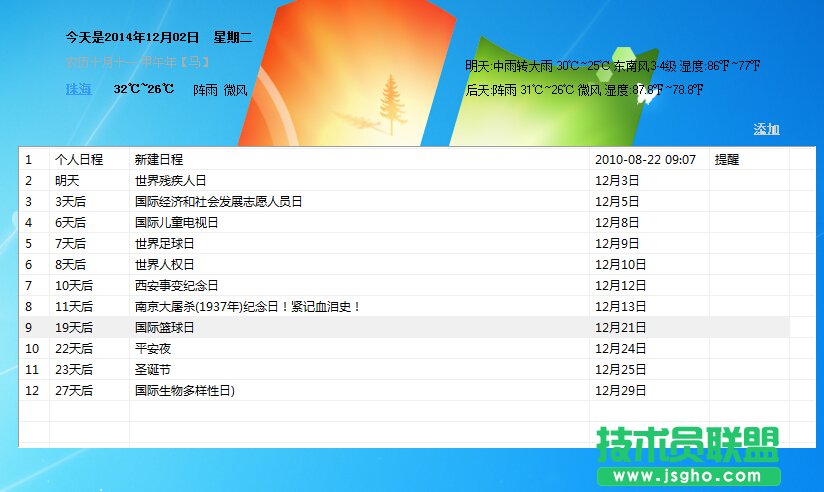Click the highlighted 国际篮球日 row

(x=164, y=328)
